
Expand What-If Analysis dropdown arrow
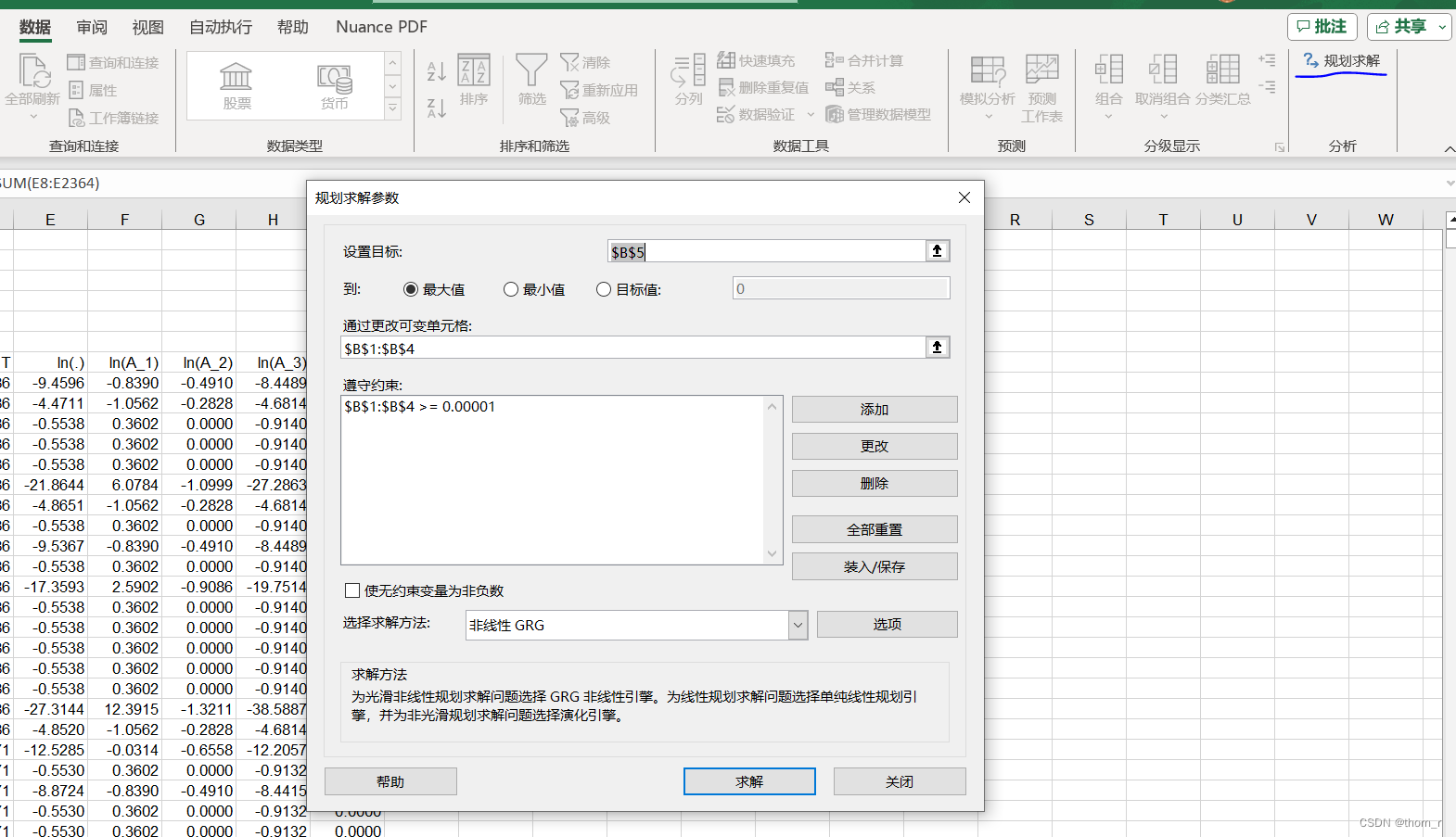[x=988, y=116]
